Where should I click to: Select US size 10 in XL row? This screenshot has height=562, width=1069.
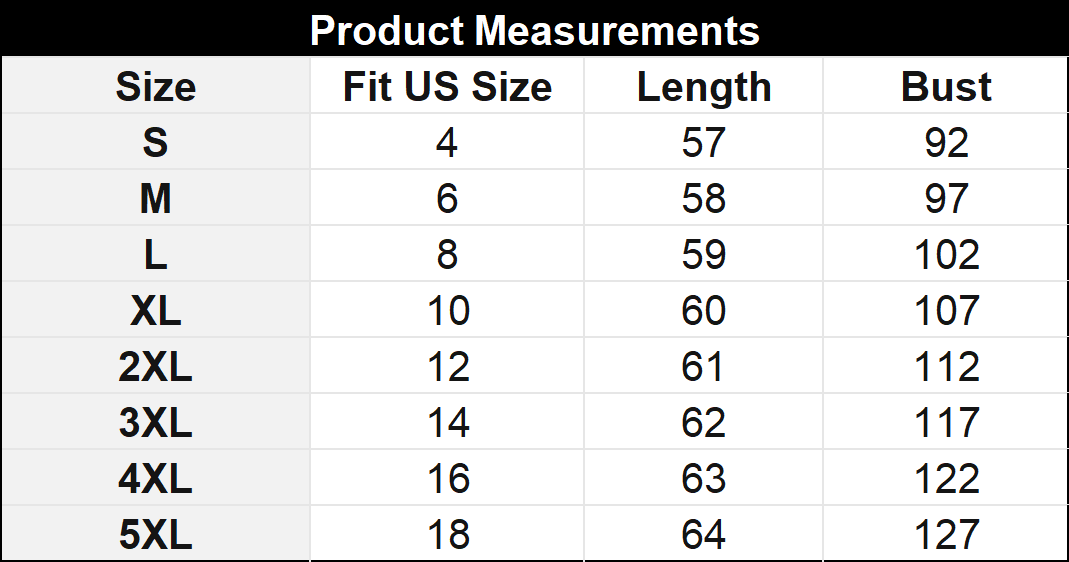447,311
